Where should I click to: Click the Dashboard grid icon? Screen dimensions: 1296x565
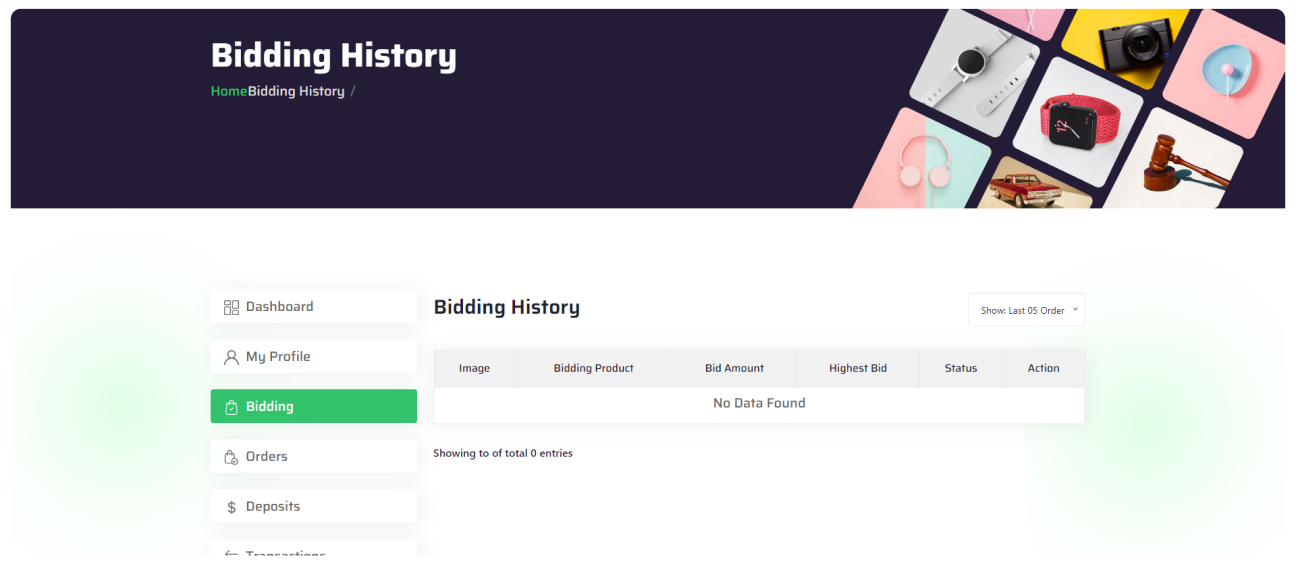[x=231, y=307]
